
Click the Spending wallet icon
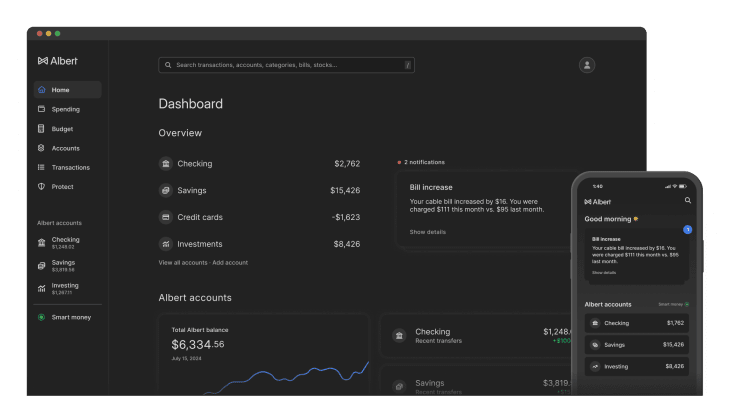point(41,109)
